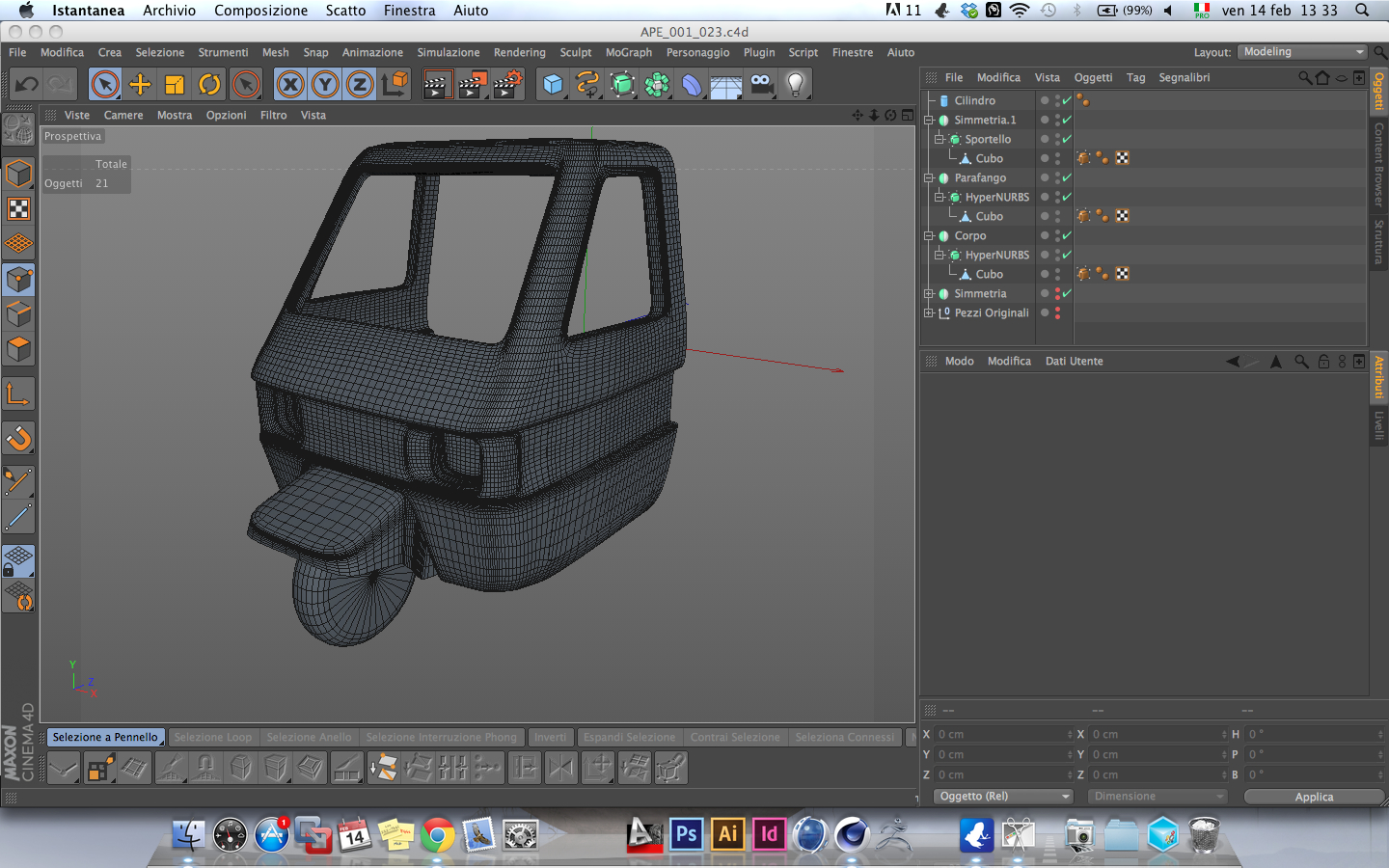This screenshot has width=1389, height=868.
Task: Open the MoGraph menu
Action: [628, 52]
